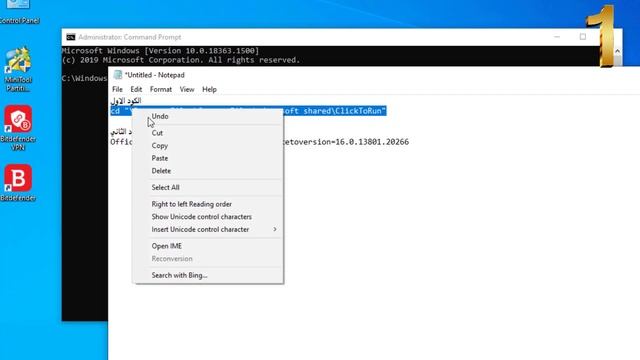Screen dimensions: 640x360
Task: Choose Copy in the context menu
Action: click(x=208, y=146)
